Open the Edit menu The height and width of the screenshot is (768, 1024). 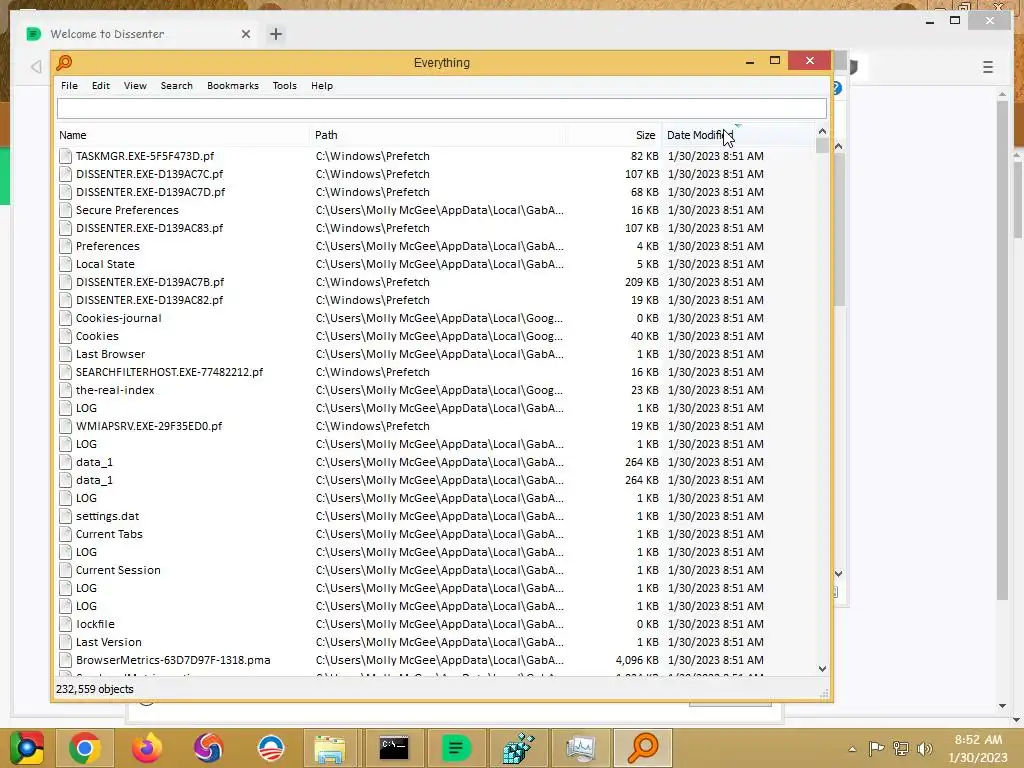pos(101,86)
